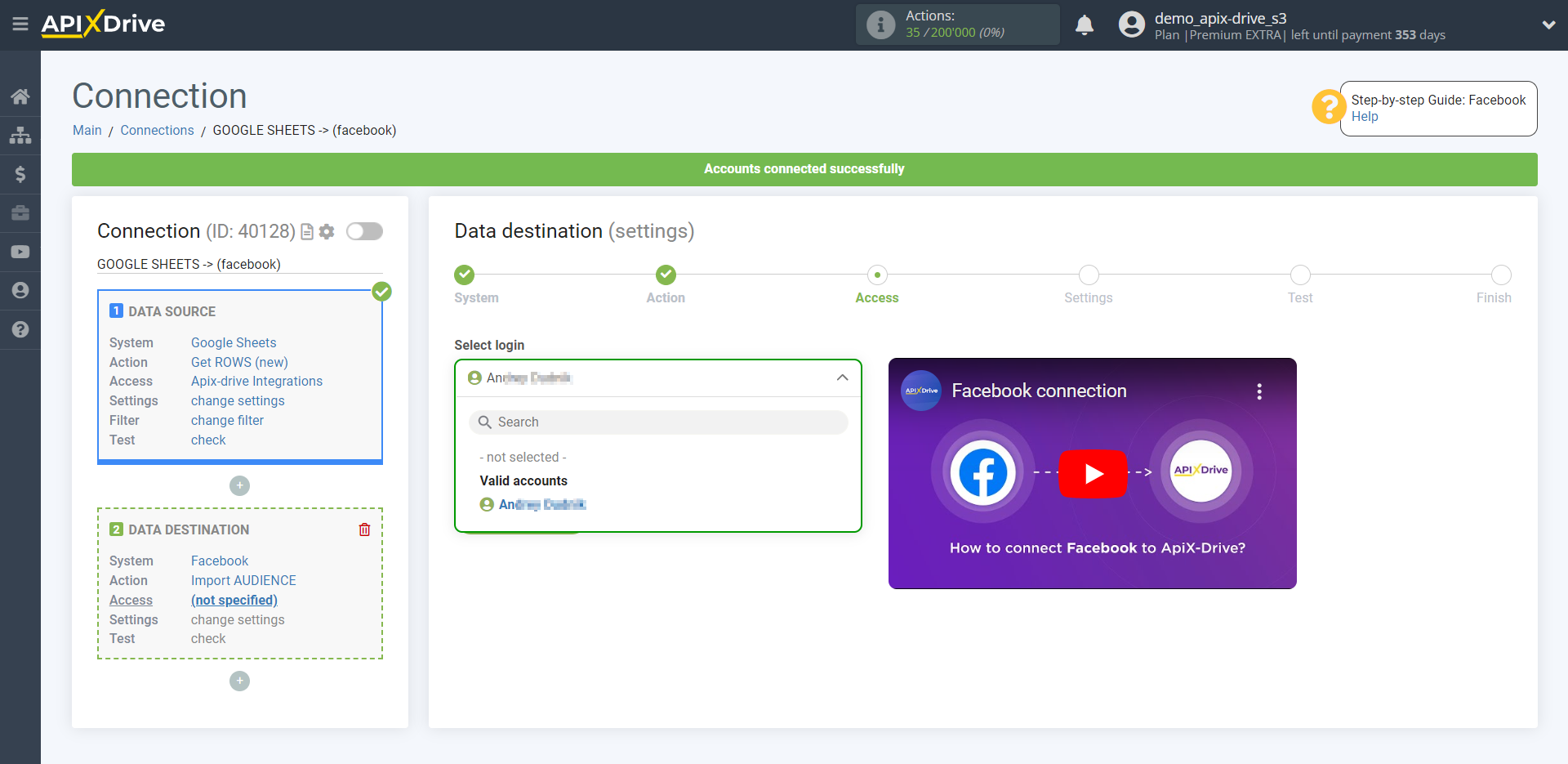Open the hamburger menu

click(20, 25)
